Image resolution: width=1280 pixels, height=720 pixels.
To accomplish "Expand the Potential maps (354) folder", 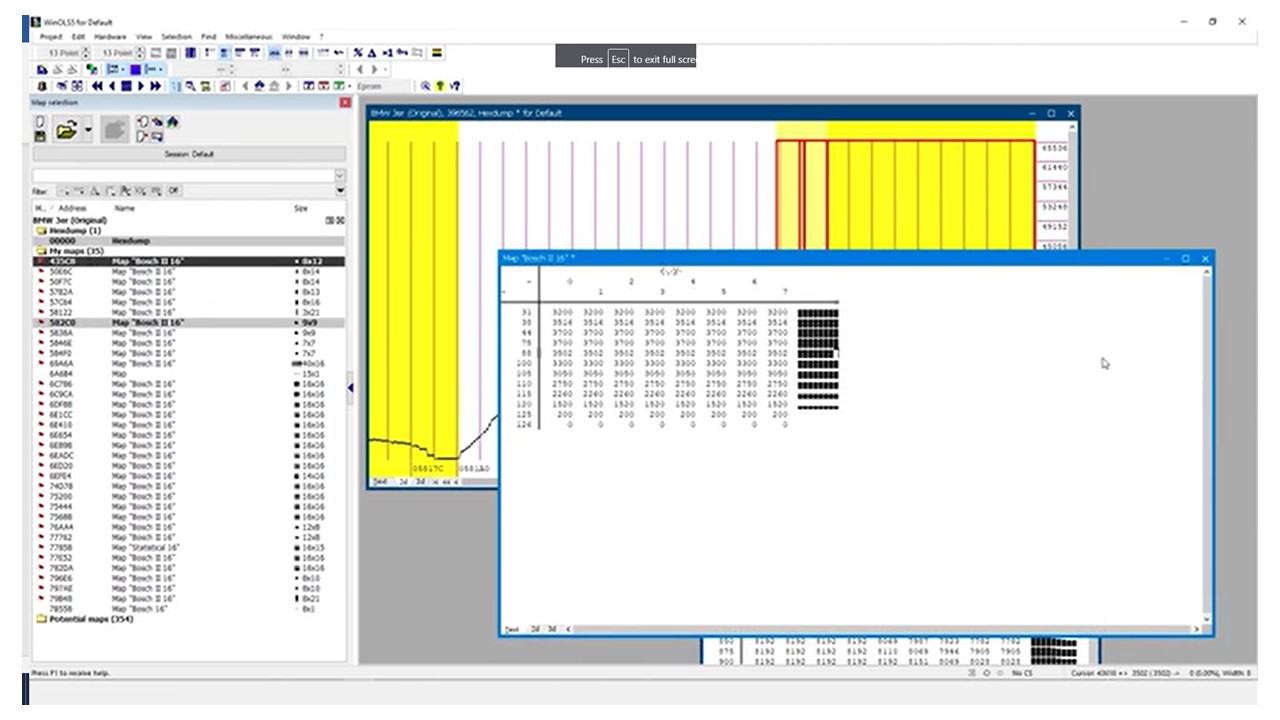I will (41, 619).
